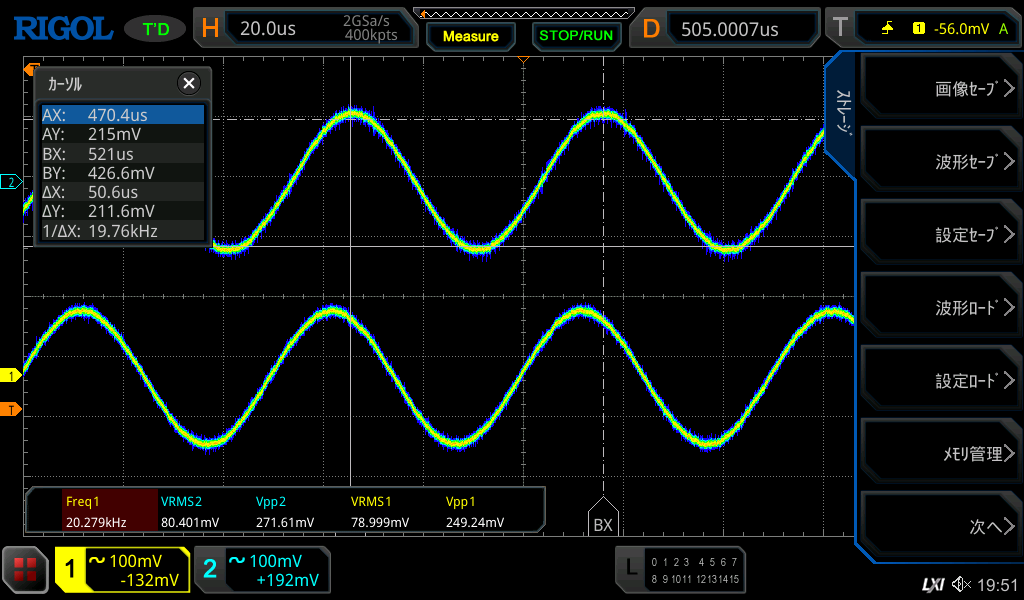The width and height of the screenshot is (1024, 600).
Task: Click the BX cursor marker on bottom
Action: [x=602, y=523]
